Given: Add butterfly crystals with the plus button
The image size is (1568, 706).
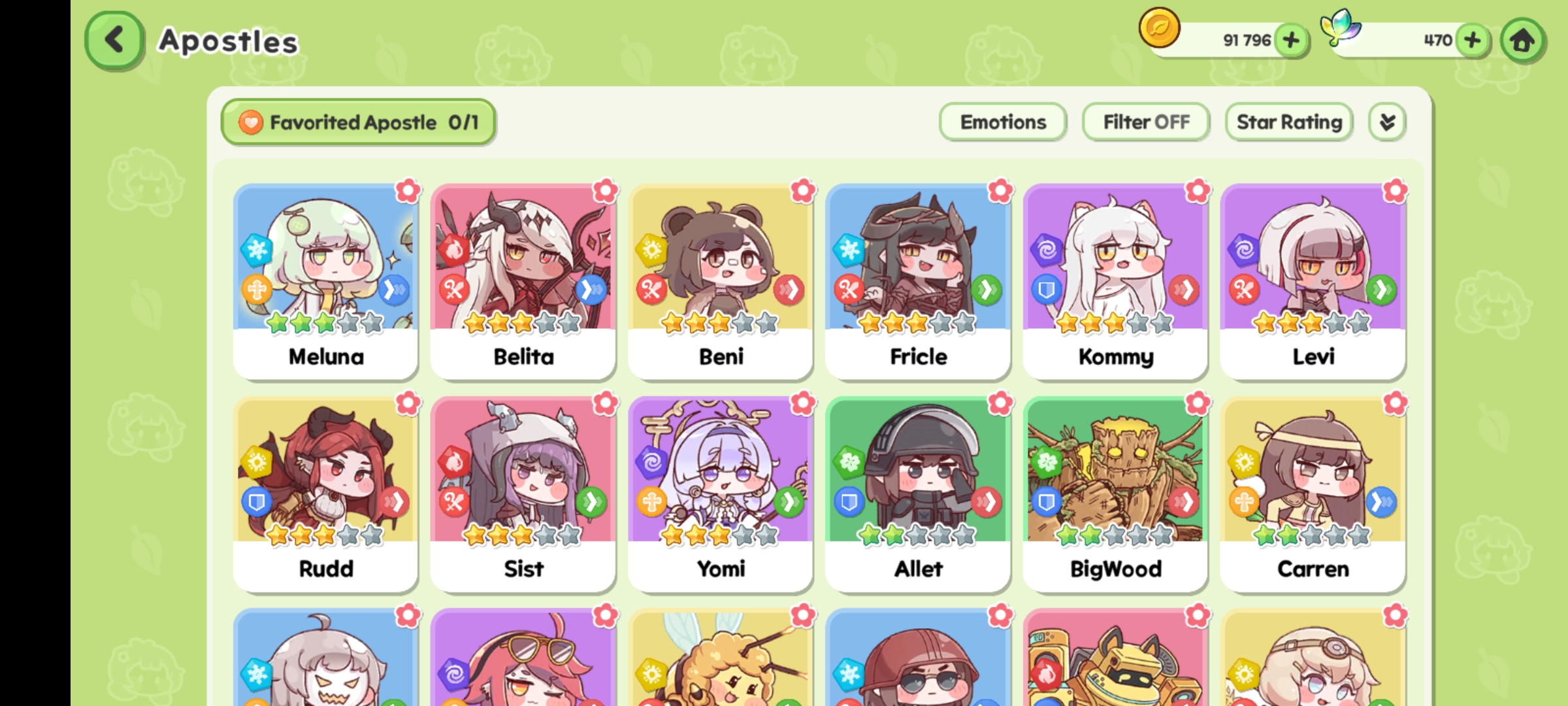Looking at the screenshot, I should 1473,41.
